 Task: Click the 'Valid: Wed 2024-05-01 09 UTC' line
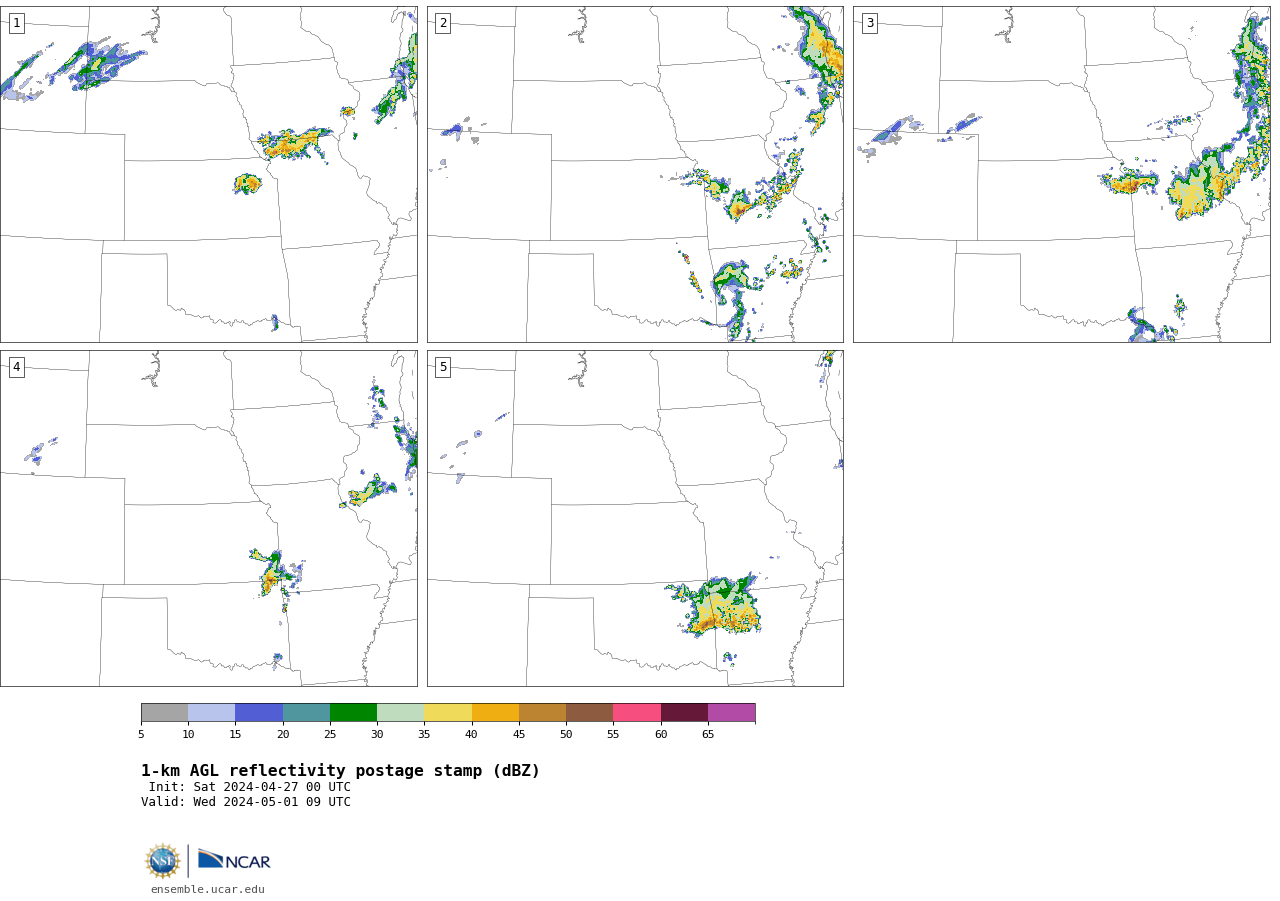click(x=246, y=802)
